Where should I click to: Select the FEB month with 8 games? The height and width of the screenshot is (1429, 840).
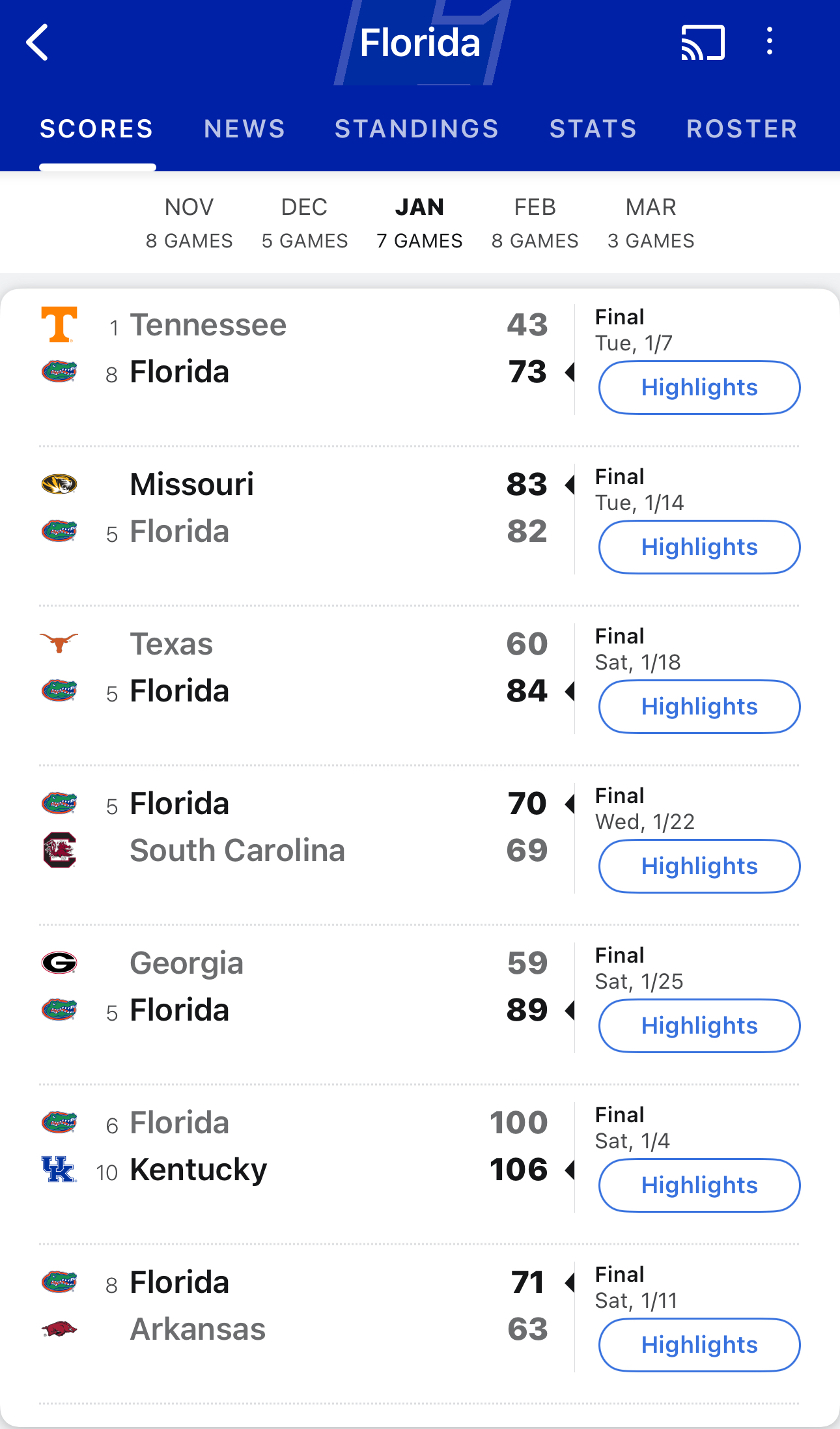pyautogui.click(x=535, y=223)
